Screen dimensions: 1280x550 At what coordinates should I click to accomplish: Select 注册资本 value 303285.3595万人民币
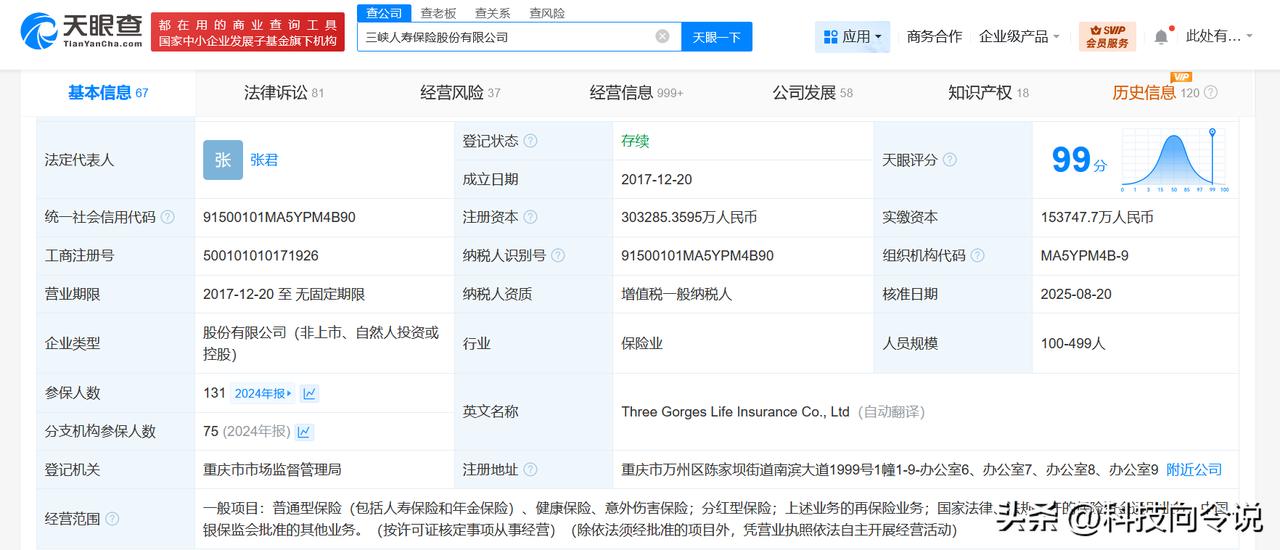coord(689,217)
